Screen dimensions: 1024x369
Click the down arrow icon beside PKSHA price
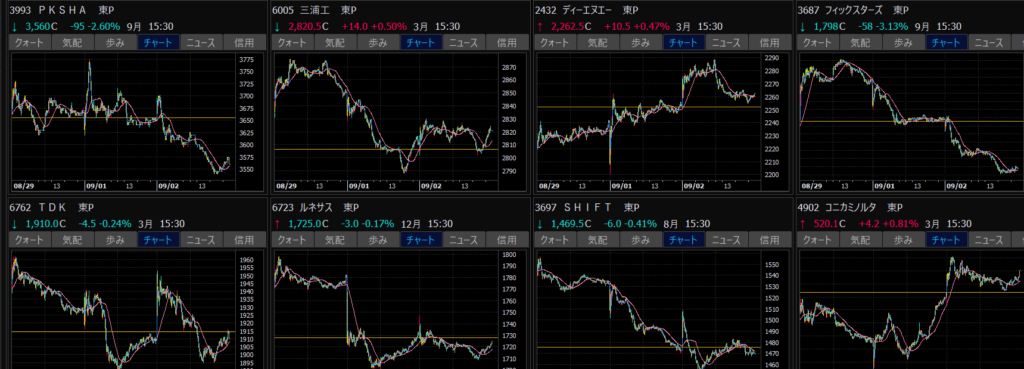coord(14,27)
